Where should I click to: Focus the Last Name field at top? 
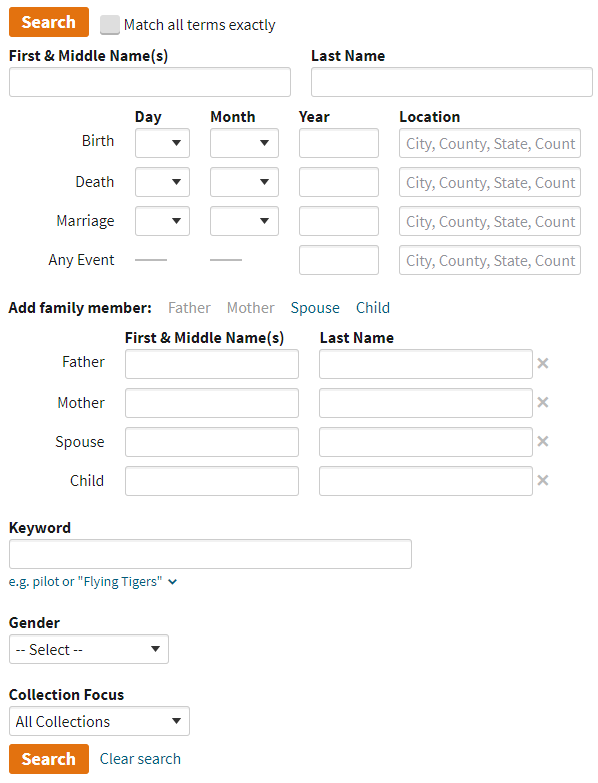pyautogui.click(x=452, y=82)
